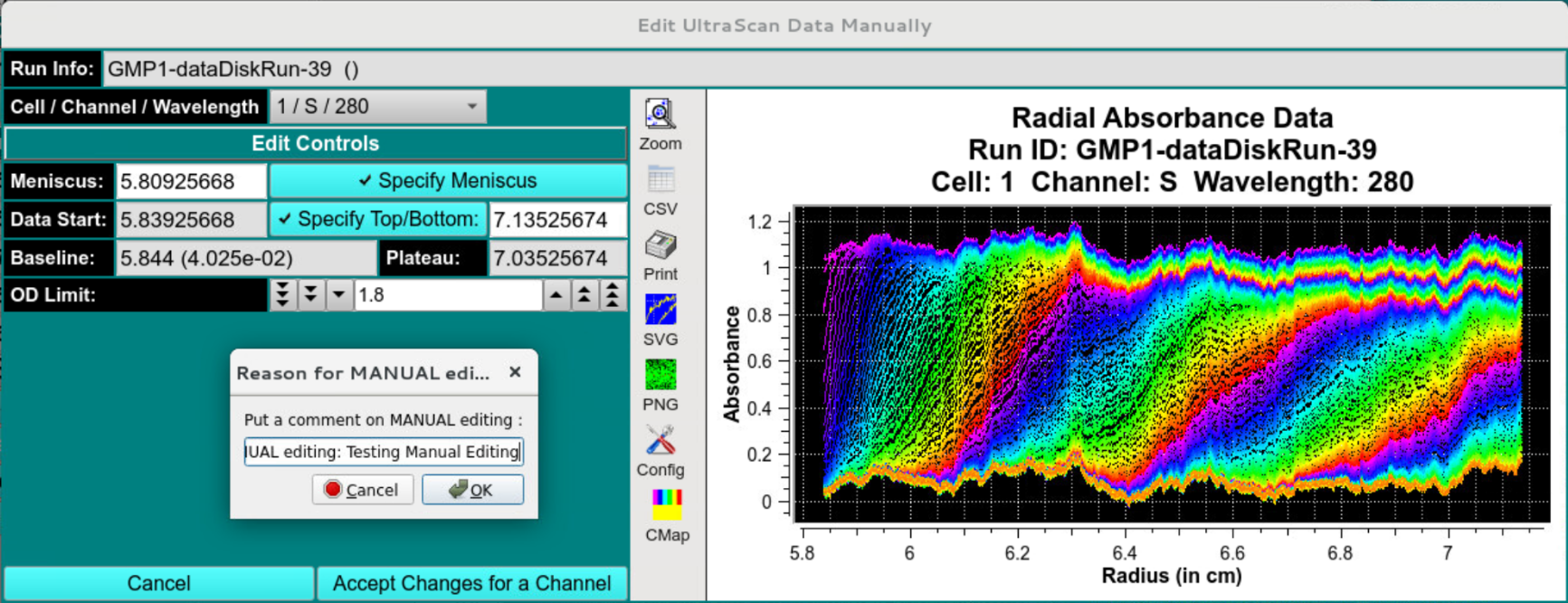Decrease OD Limit by triple down arrow
Image resolution: width=1568 pixels, height=603 pixels.
pos(282,295)
